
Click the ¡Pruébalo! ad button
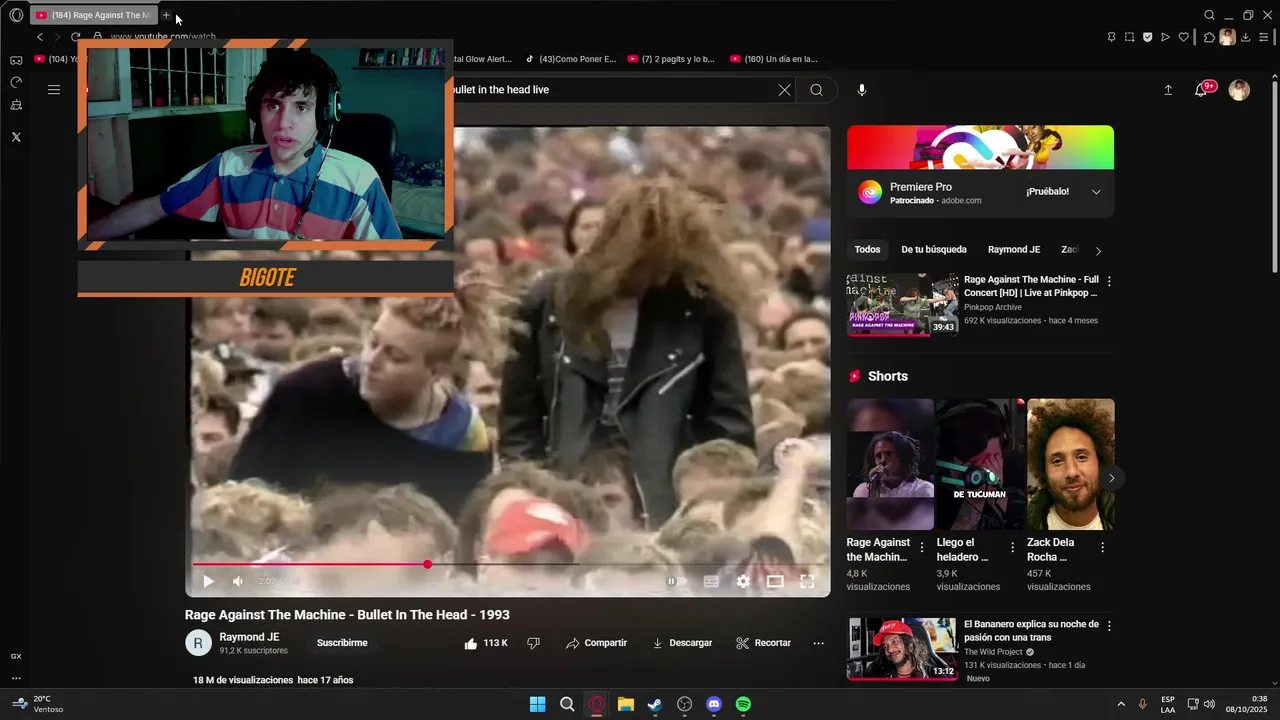pos(1047,191)
